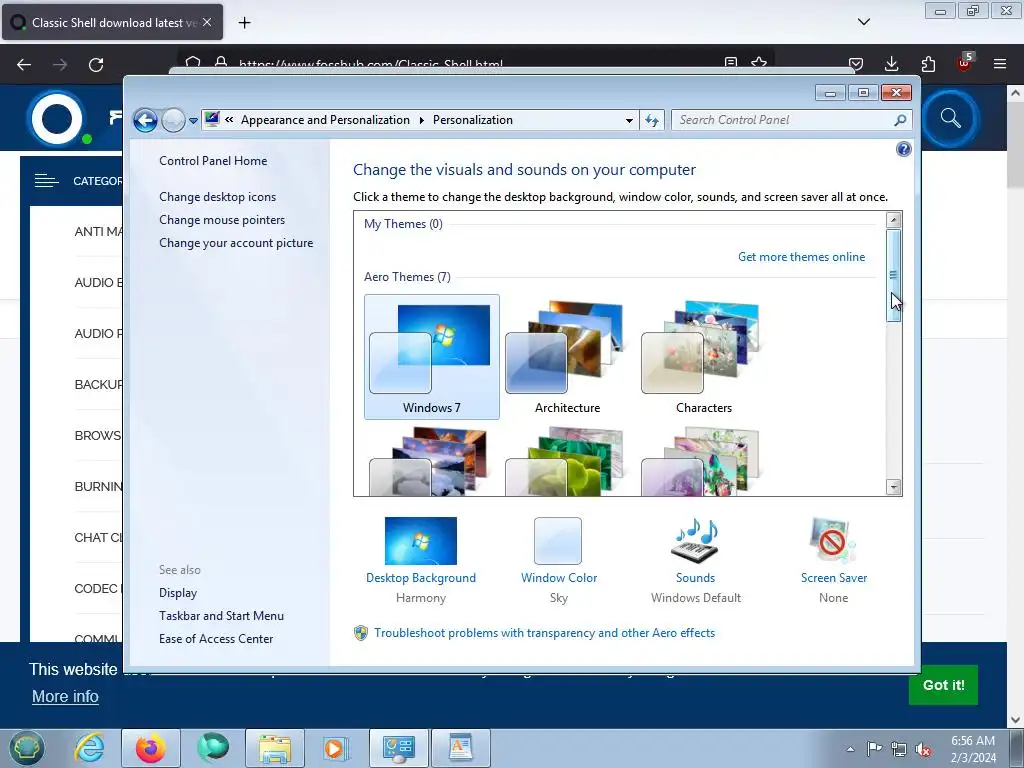Image resolution: width=1024 pixels, height=768 pixels.
Task: Click the FossHub logo circle
Action: point(57,120)
